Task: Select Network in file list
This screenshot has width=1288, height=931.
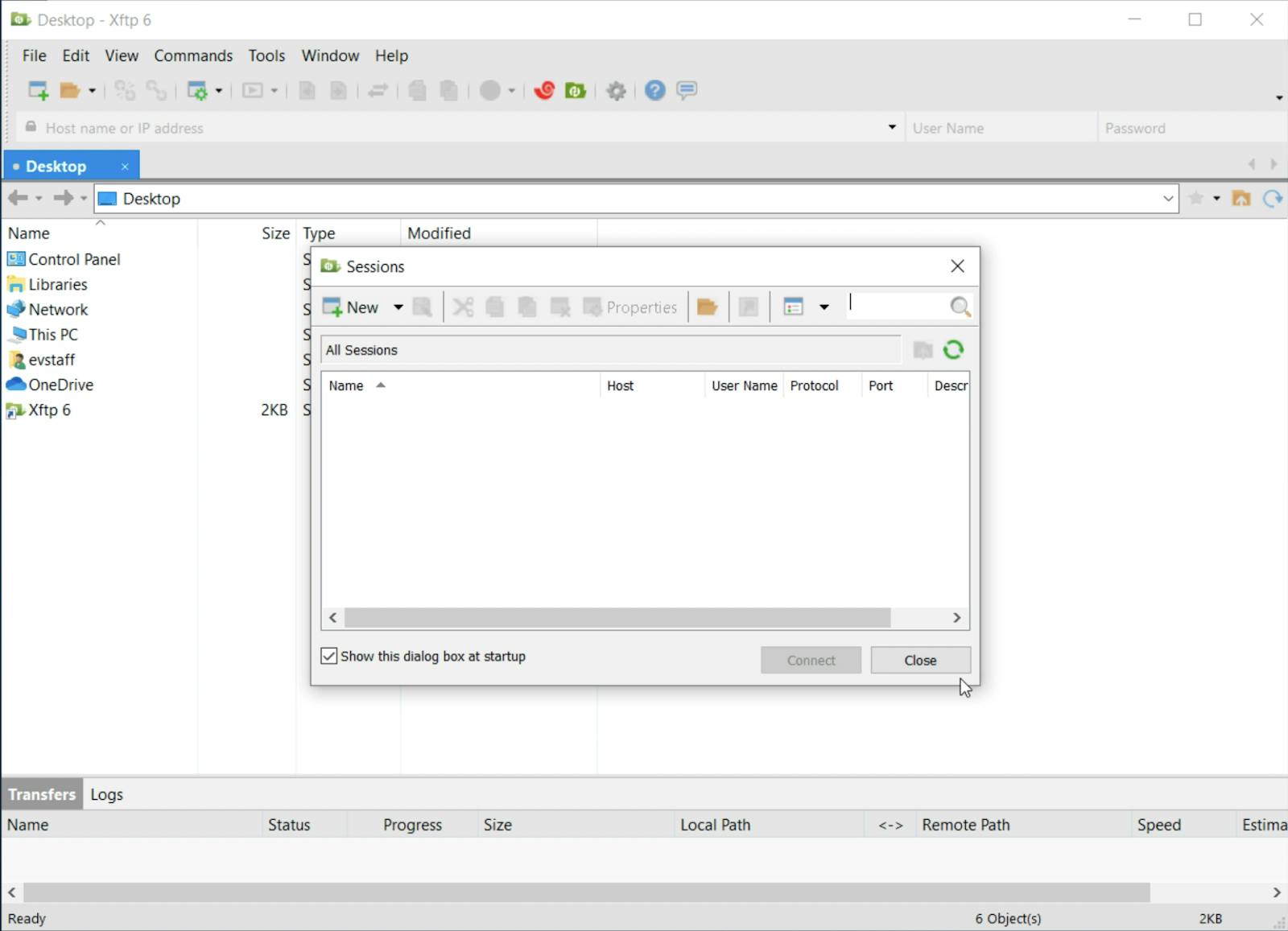Action: coord(47,309)
